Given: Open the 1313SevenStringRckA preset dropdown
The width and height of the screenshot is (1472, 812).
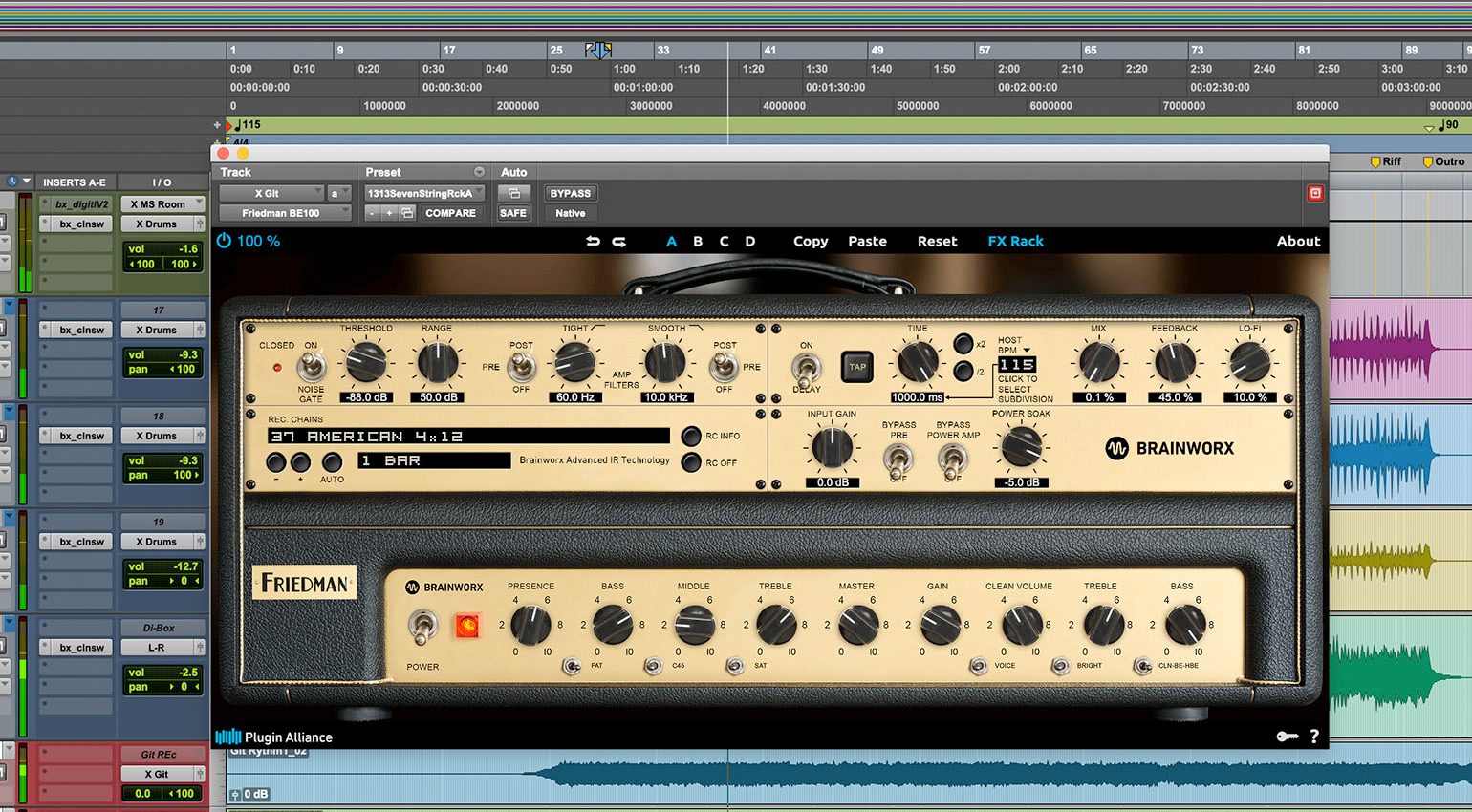Looking at the screenshot, I should point(424,193).
